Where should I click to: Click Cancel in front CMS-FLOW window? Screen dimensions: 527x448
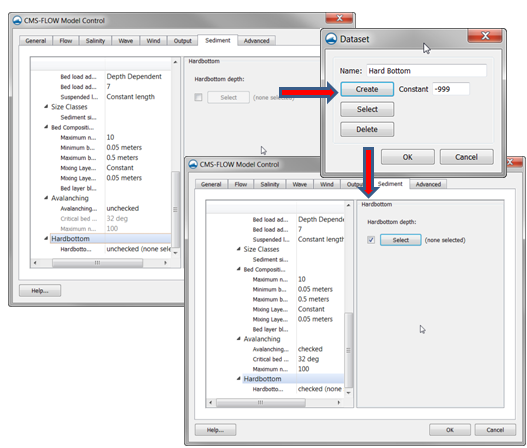(x=495, y=430)
